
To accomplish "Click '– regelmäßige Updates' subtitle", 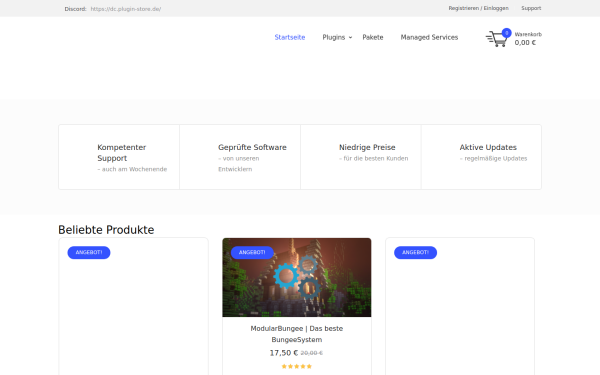I will (493, 158).
